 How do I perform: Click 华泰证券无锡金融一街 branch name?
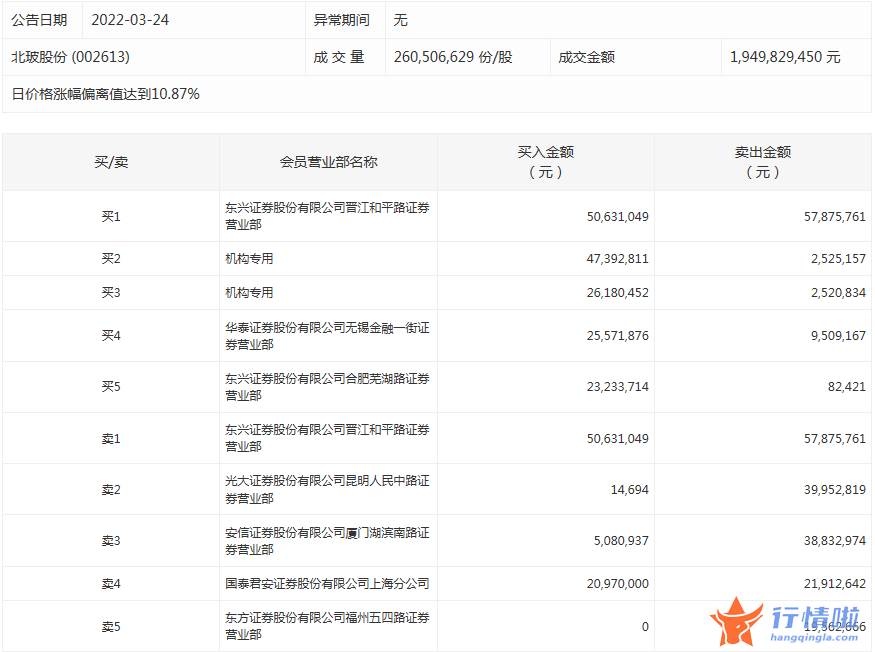[327, 336]
